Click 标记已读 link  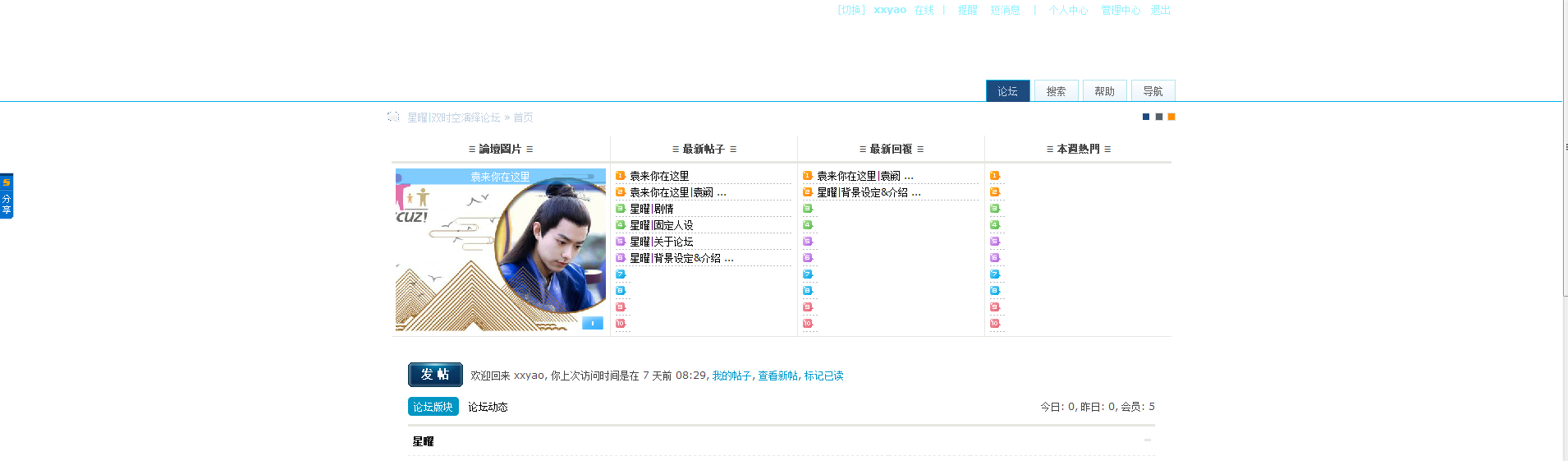[823, 376]
